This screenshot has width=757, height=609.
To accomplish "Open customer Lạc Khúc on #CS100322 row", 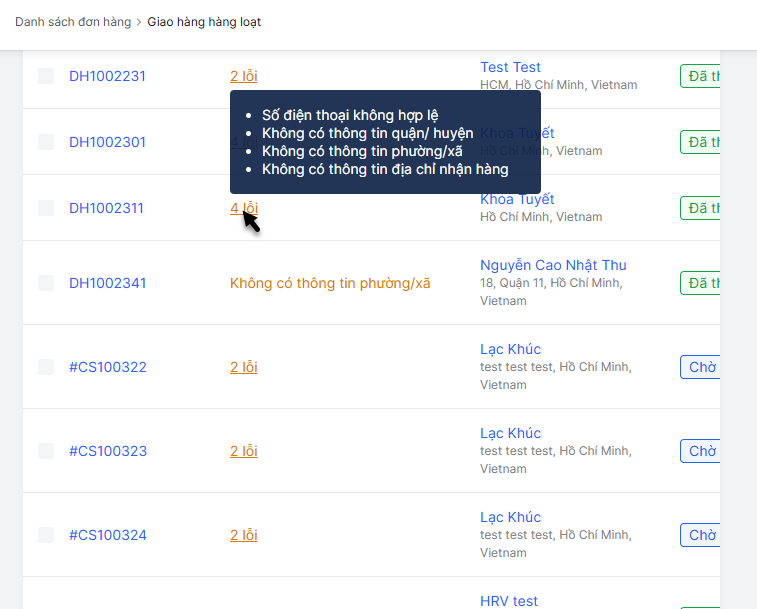I will (510, 349).
